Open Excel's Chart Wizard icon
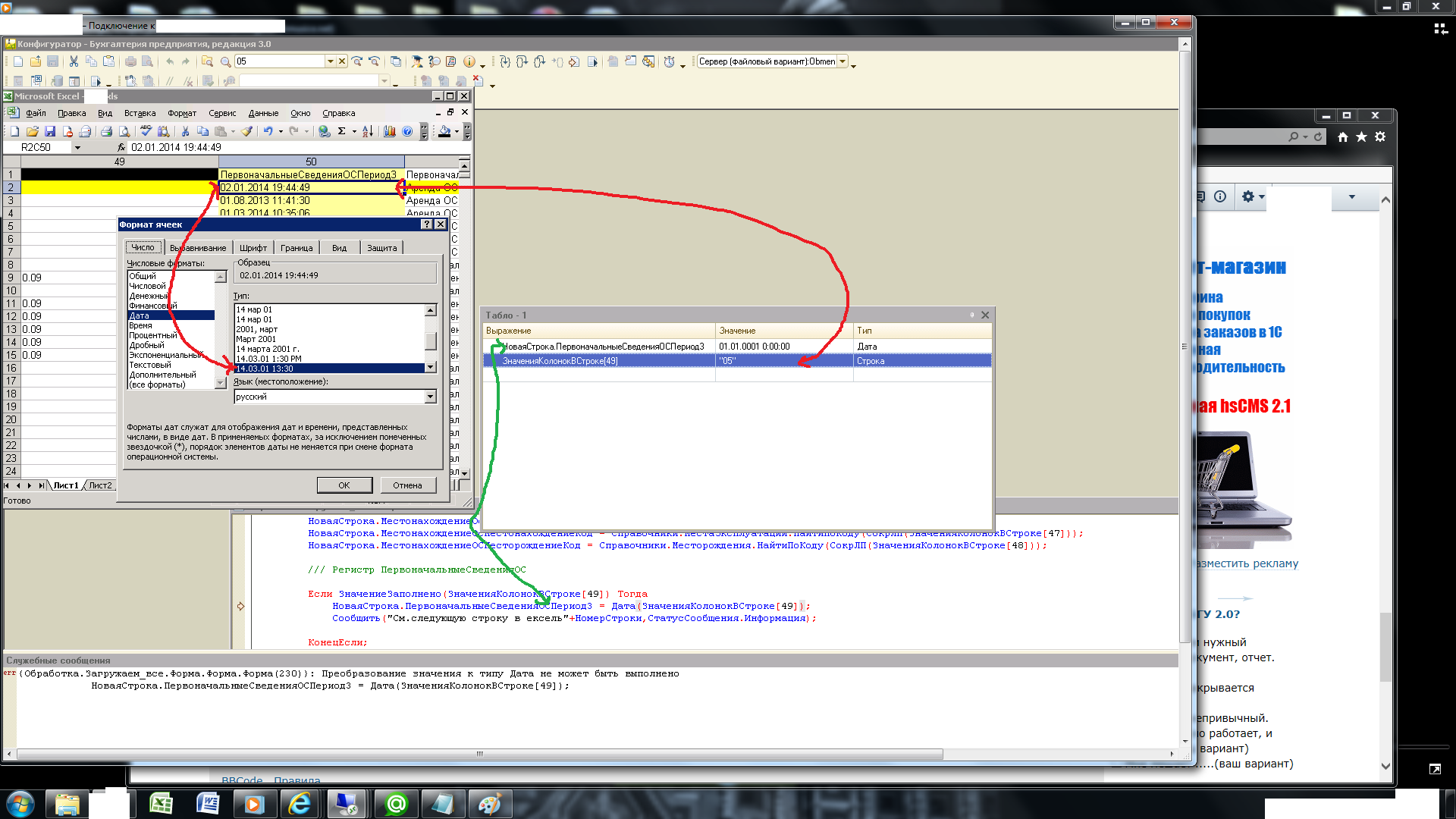 [x=390, y=131]
